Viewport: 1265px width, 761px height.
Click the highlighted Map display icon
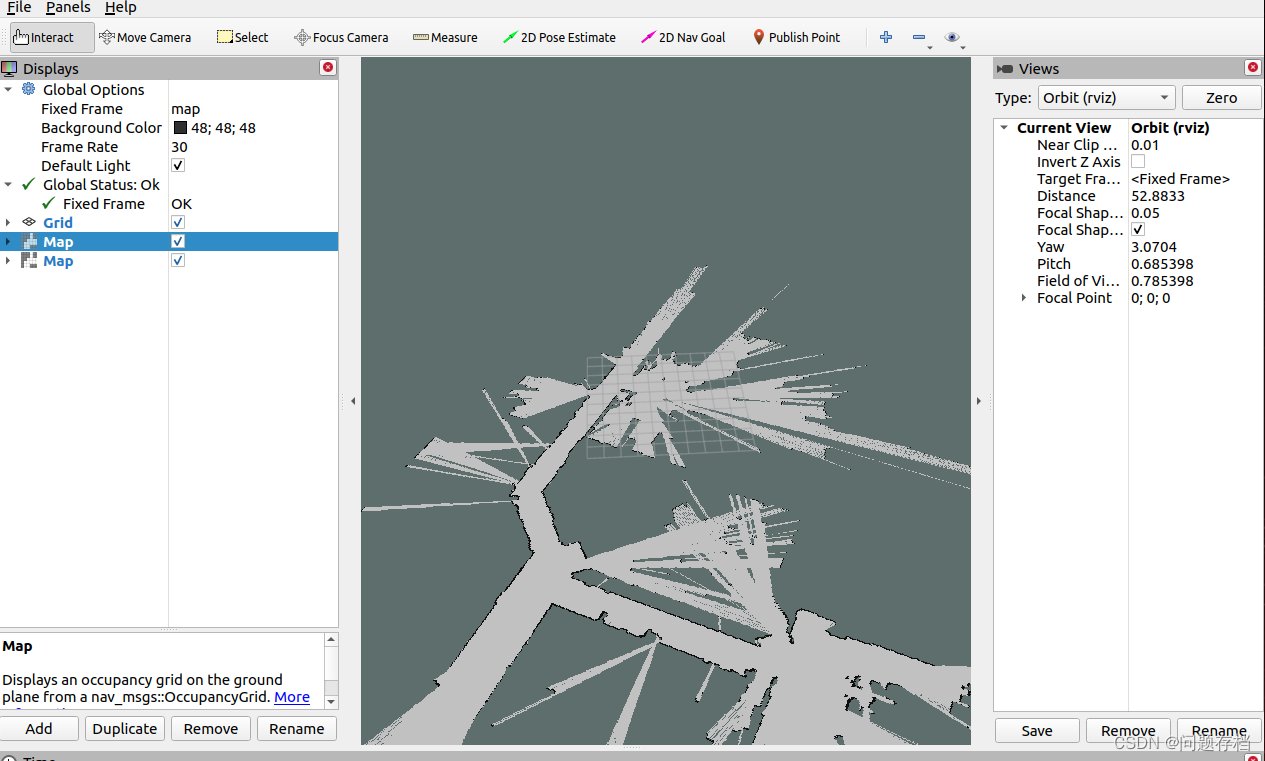[x=29, y=241]
